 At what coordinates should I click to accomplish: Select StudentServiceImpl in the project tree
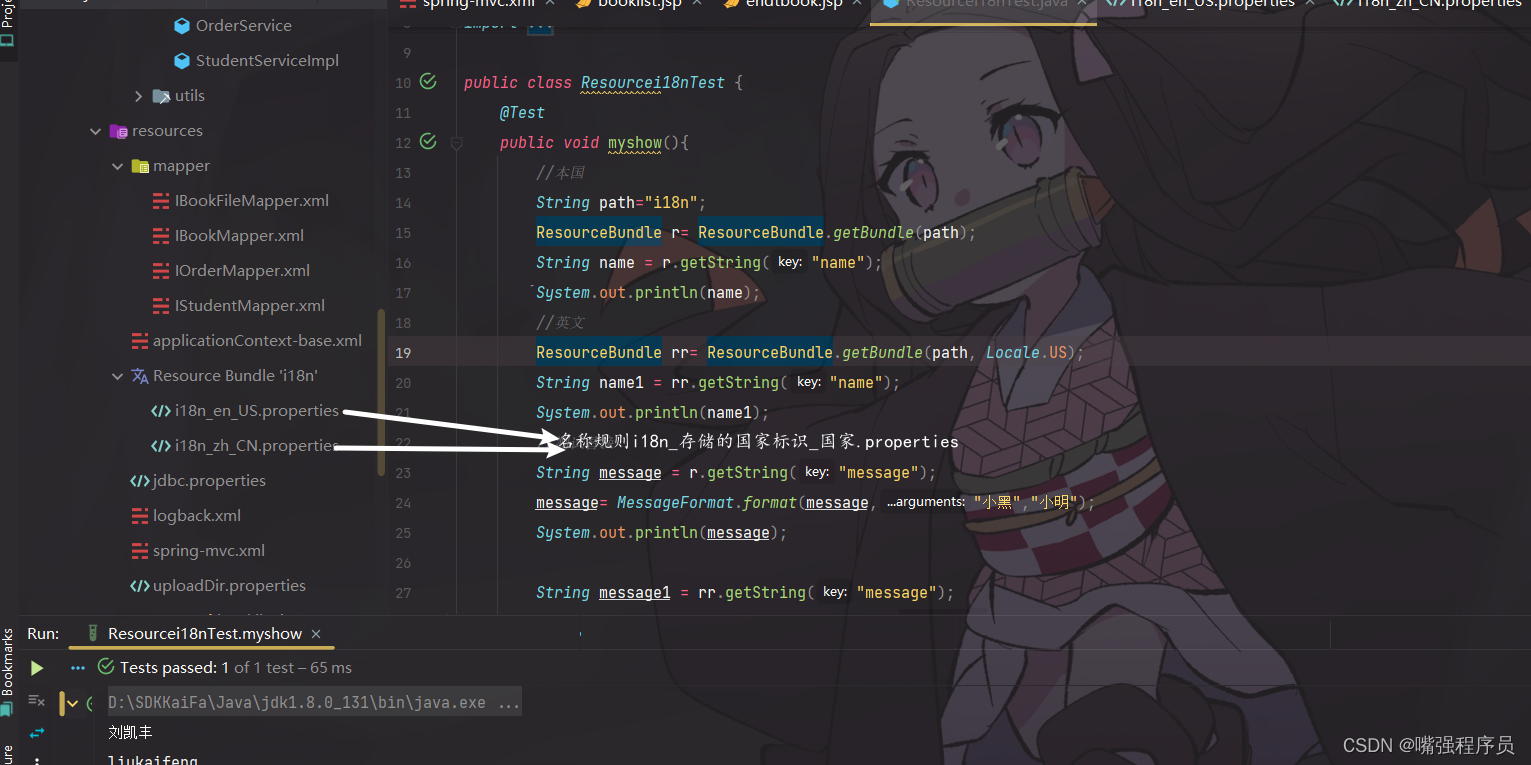[x=267, y=61]
